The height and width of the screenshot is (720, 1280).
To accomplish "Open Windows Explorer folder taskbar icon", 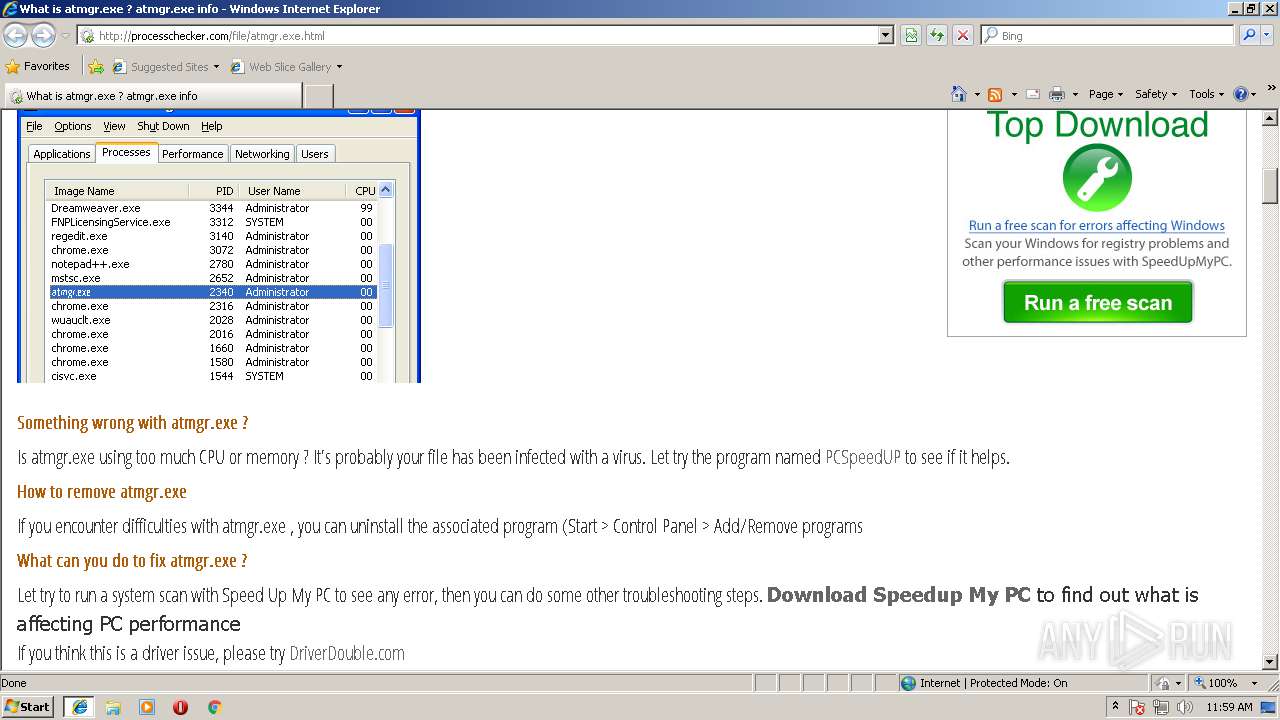I will (113, 707).
